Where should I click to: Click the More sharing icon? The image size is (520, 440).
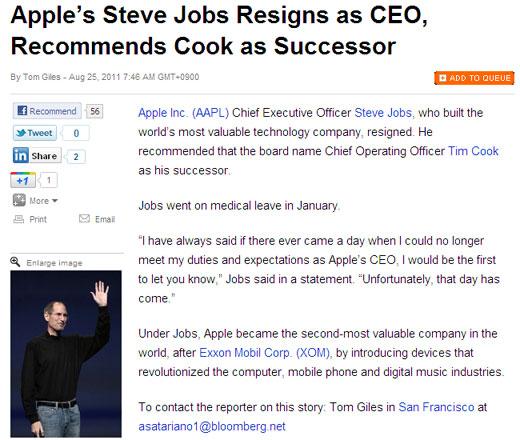point(19,200)
